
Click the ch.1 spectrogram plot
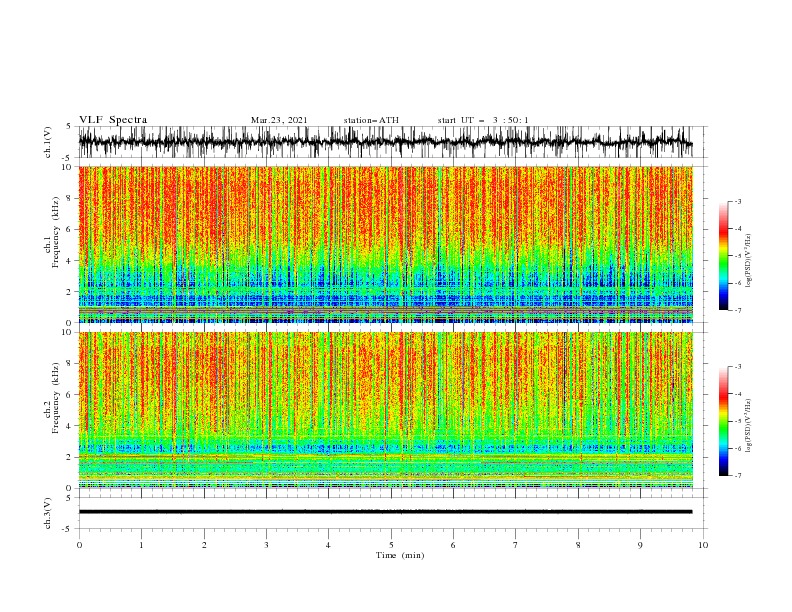[x=386, y=244]
